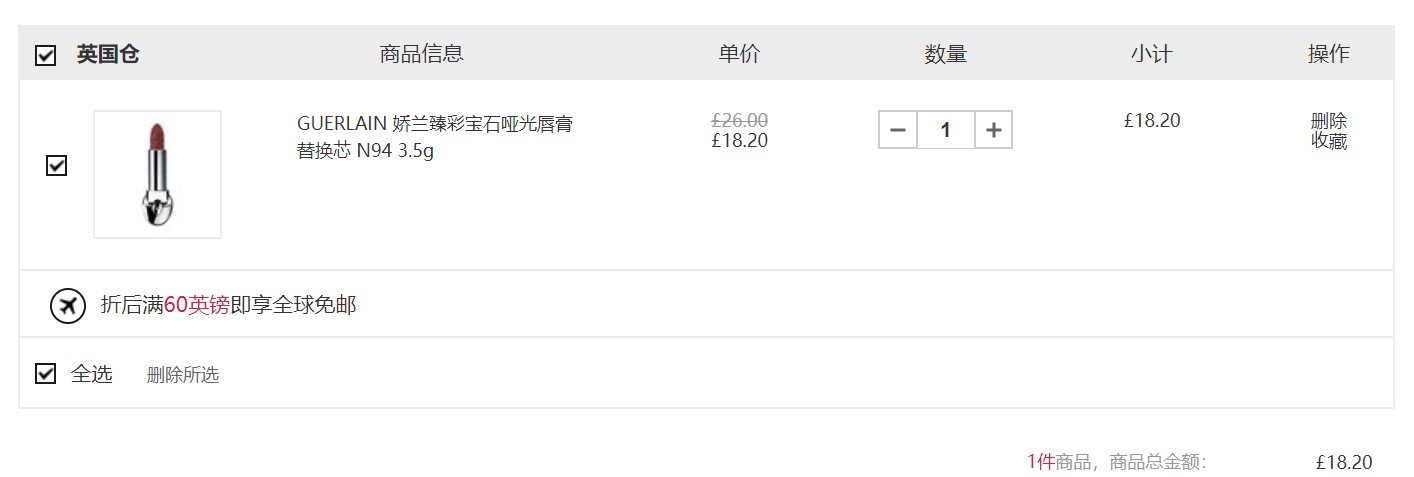Decrease quantity with the minus button
The width and height of the screenshot is (1414, 477).
898,130
